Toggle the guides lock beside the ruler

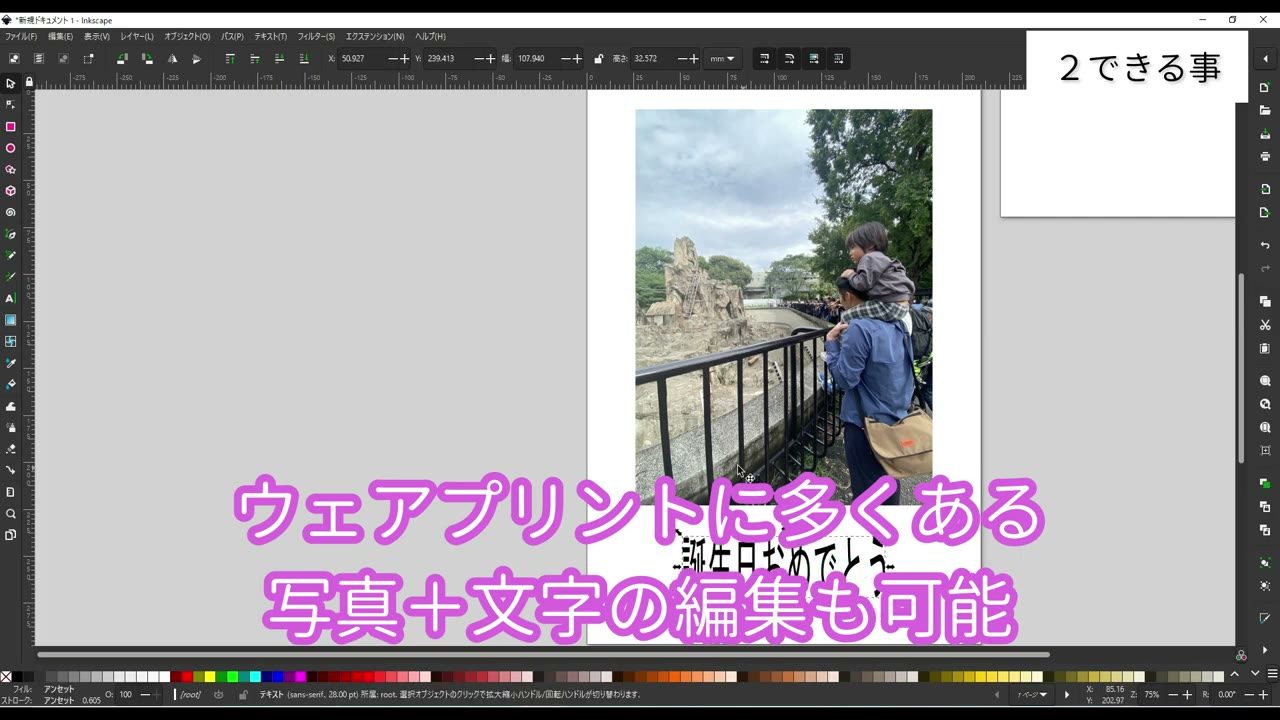click(x=29, y=82)
